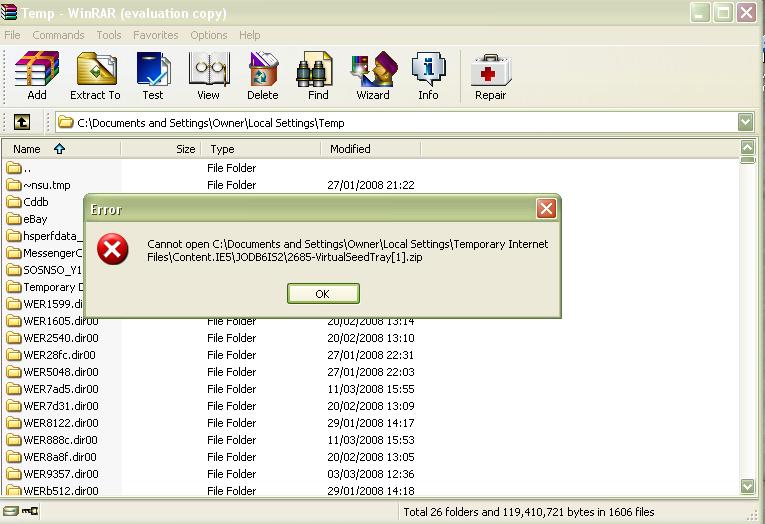765x524 pixels.
Task: Click the scrollbar thumb at top
Action: [x=747, y=160]
